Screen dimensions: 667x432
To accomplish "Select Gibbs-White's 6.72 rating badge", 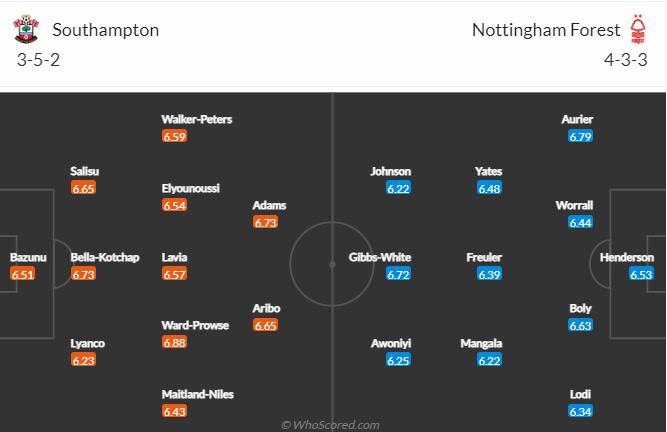I will pos(398,274).
